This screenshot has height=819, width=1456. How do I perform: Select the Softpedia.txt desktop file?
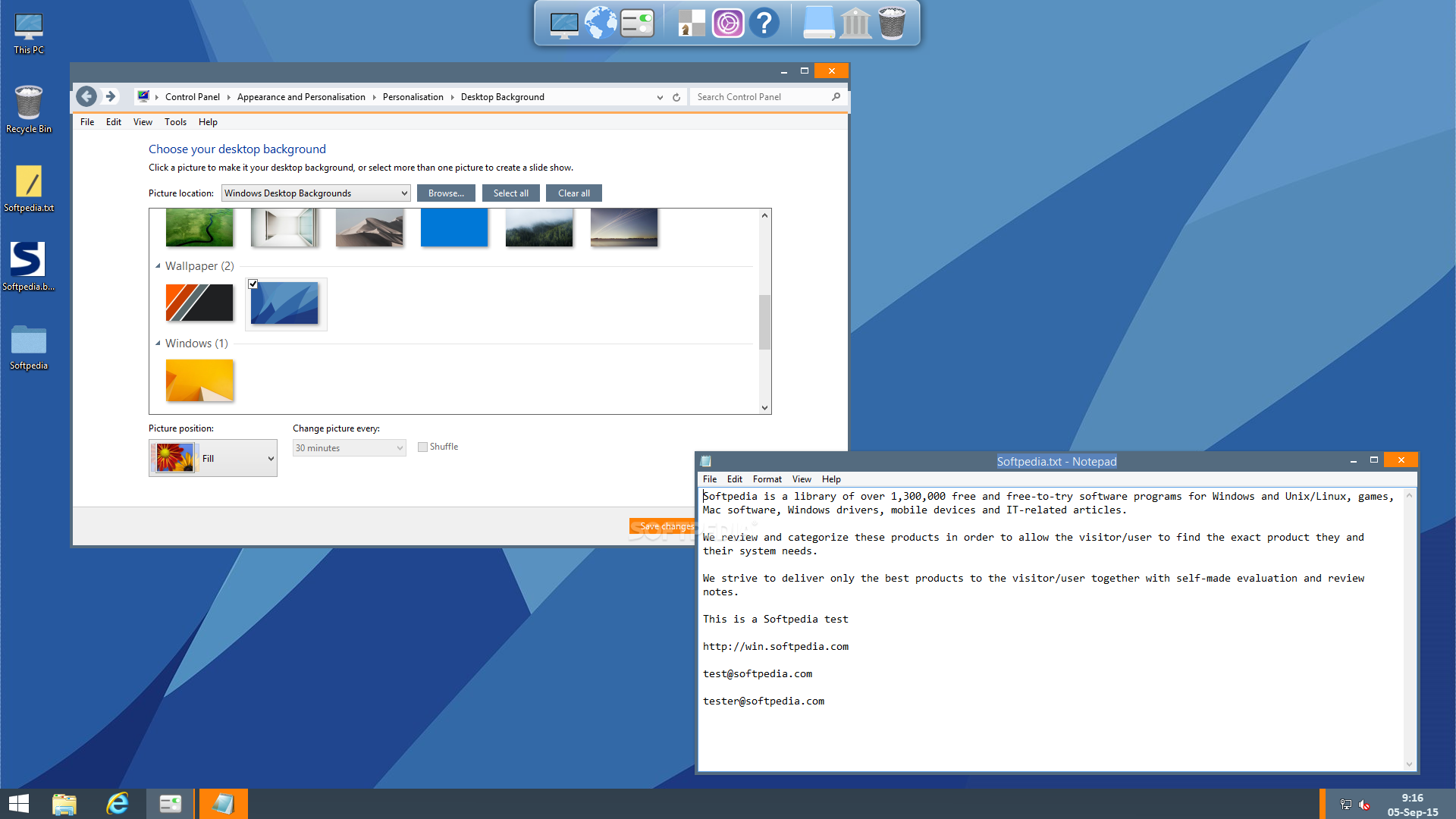point(29,190)
